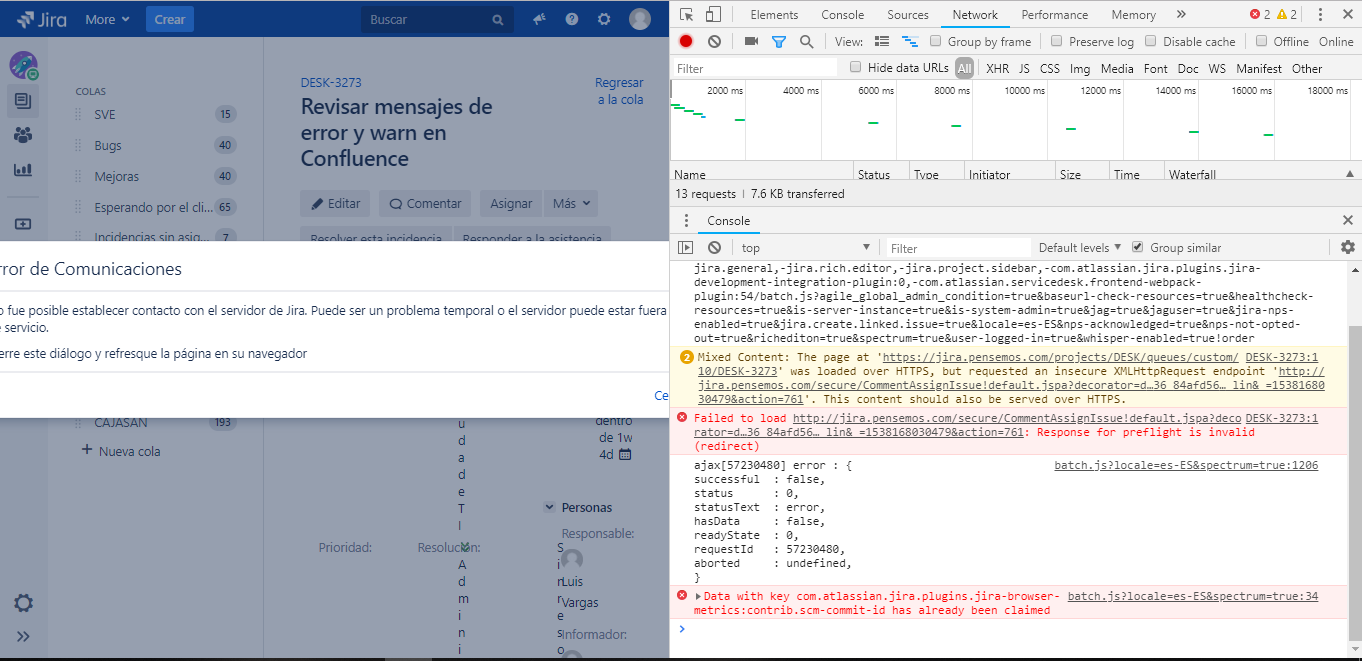The width and height of the screenshot is (1362, 661).
Task: Open the Default levels dropdown
Action: 1080,247
